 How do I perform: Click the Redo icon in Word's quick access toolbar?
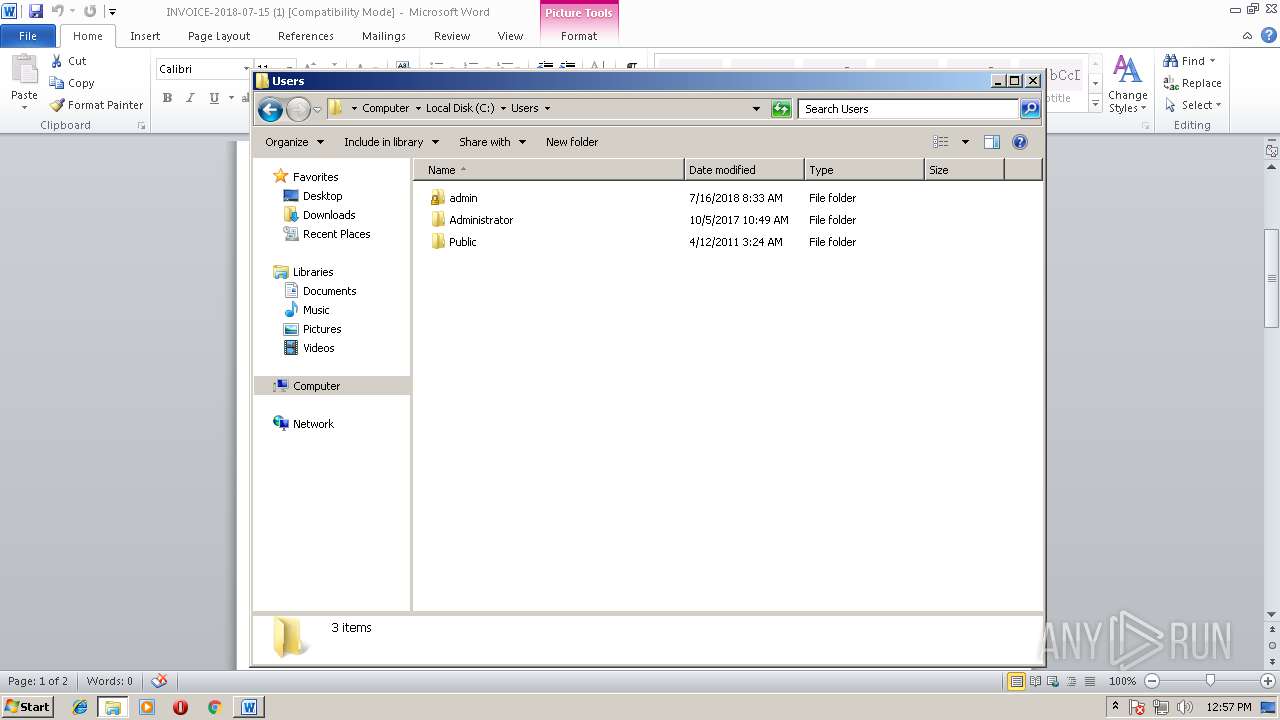tap(90, 11)
